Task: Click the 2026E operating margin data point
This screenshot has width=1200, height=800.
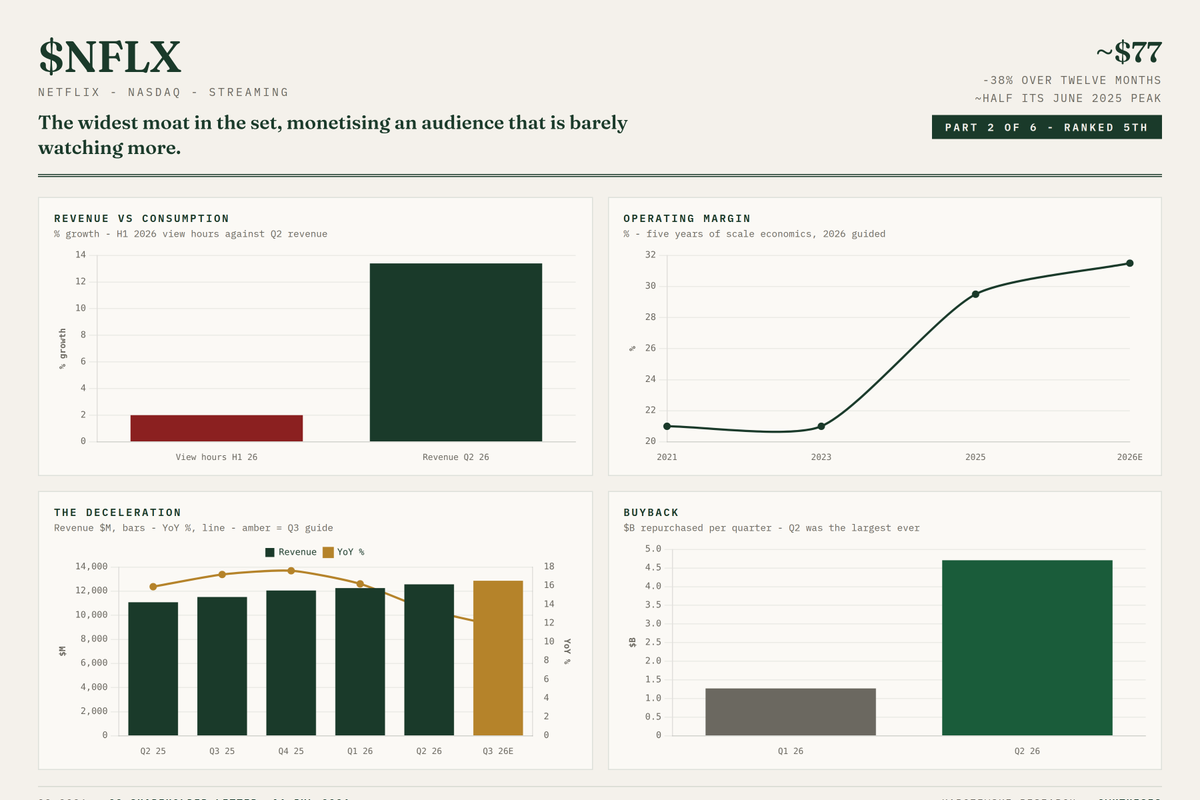Action: (x=1129, y=263)
